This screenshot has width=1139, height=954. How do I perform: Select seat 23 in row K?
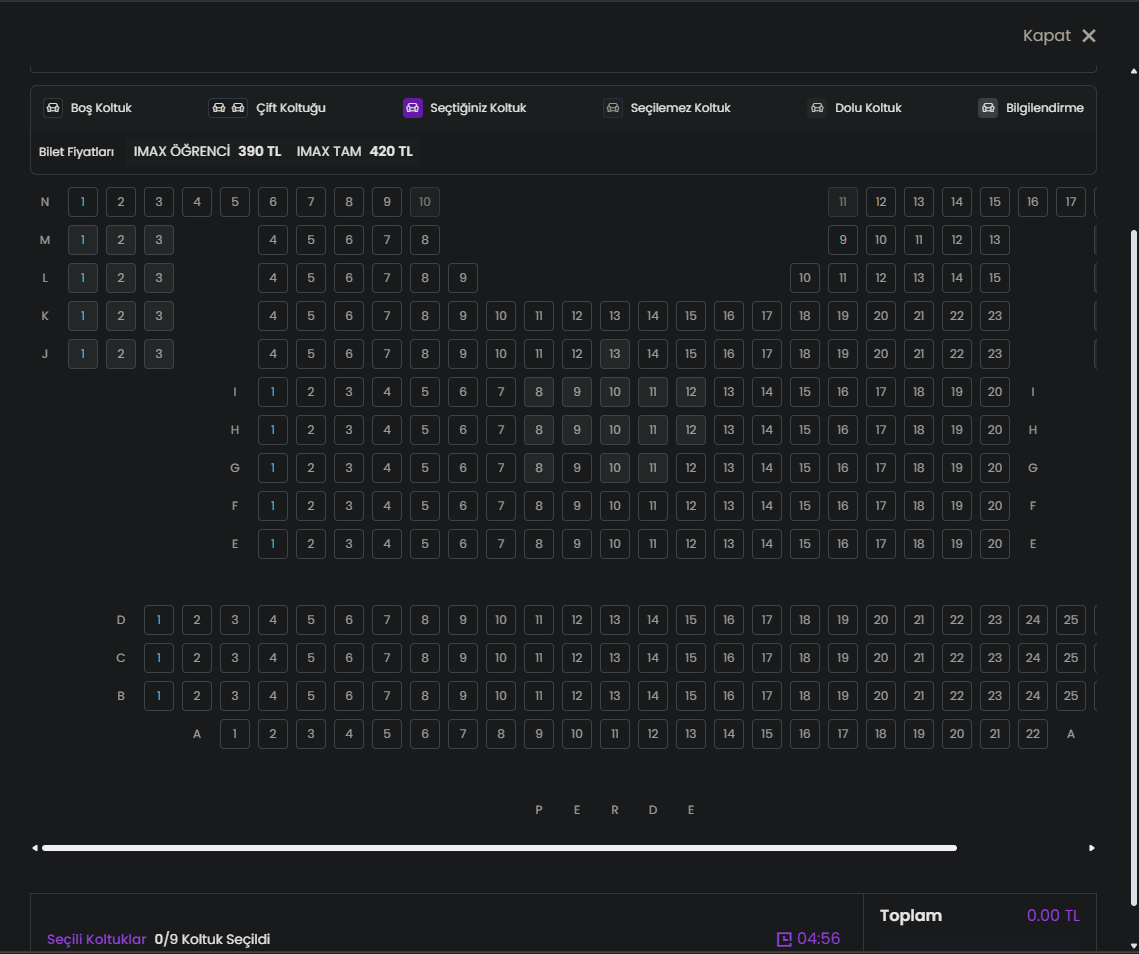(x=994, y=315)
